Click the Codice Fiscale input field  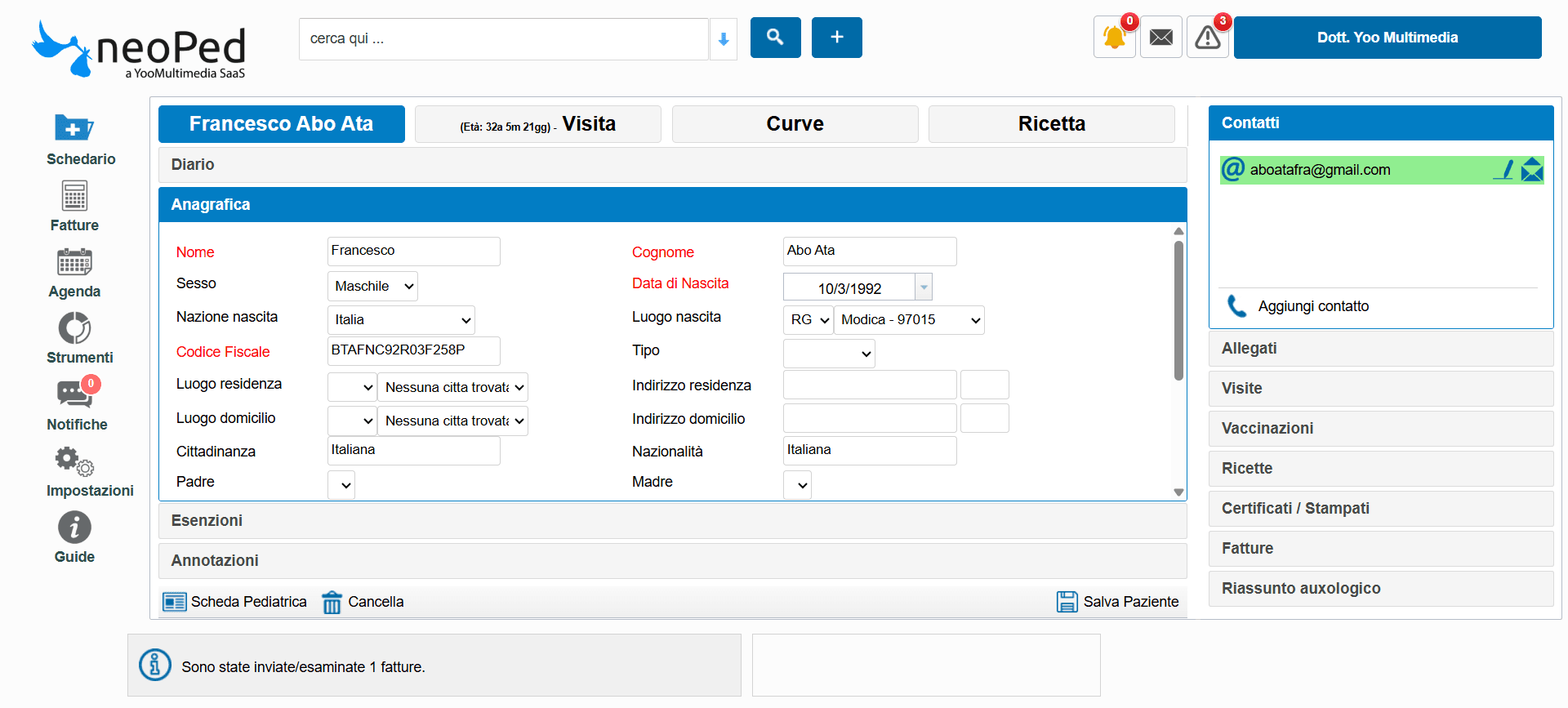(x=414, y=351)
